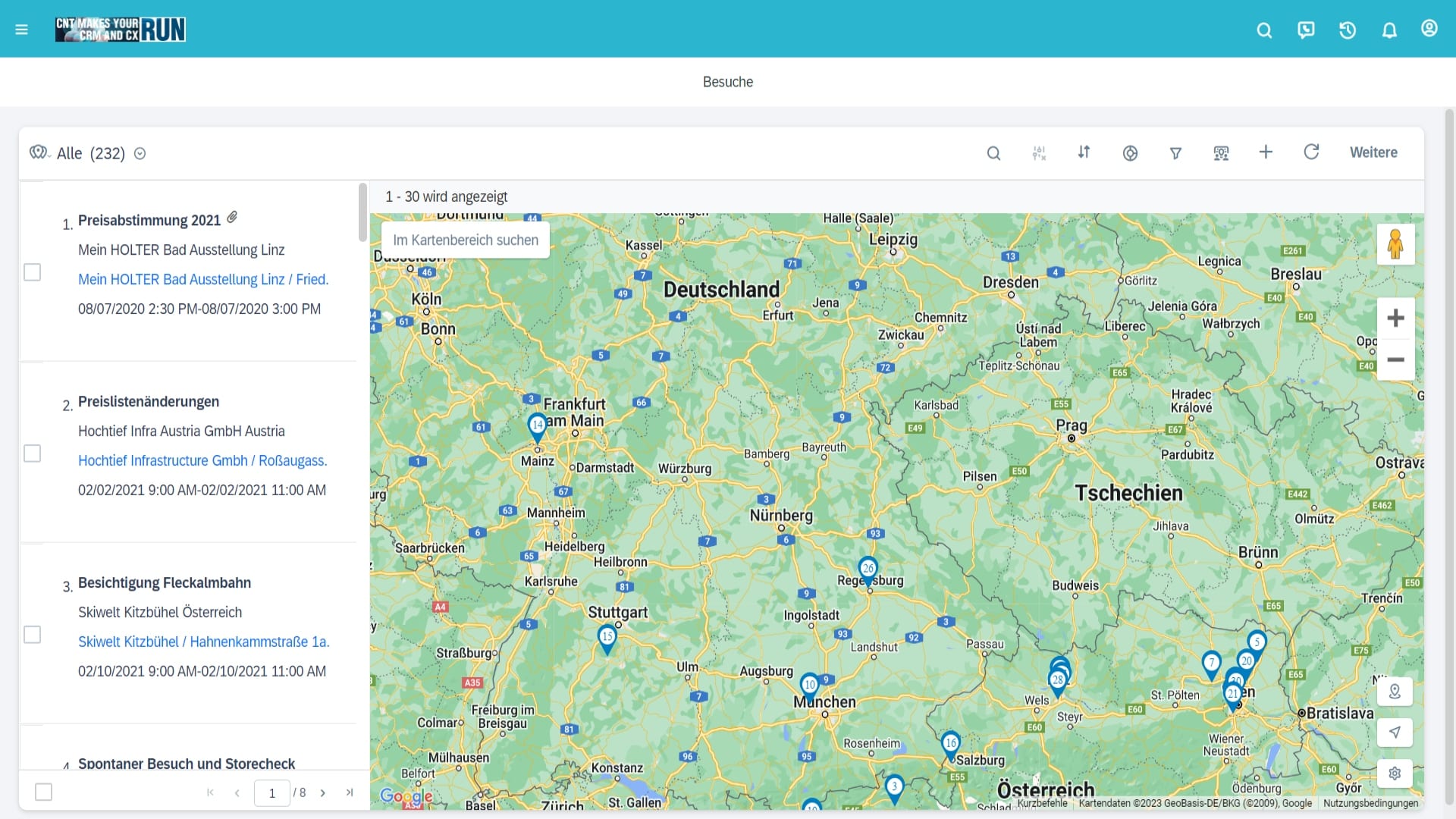1456x819 pixels.
Task: Toggle the select-all checkbox in footer
Action: 44,792
